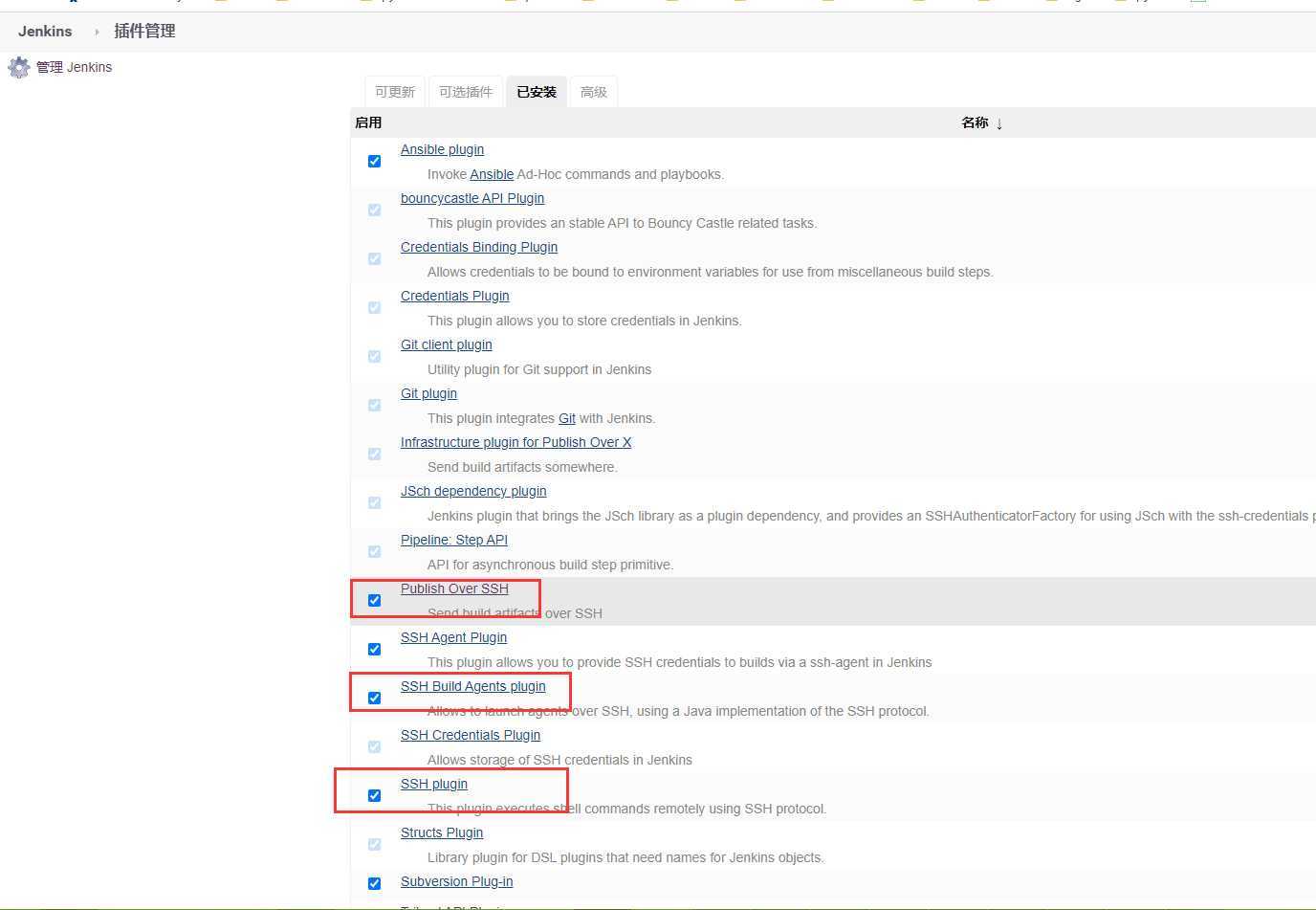Toggle the Pipeline: Step API checkbox
Viewport: 1316px width, 910px height.
375,551
